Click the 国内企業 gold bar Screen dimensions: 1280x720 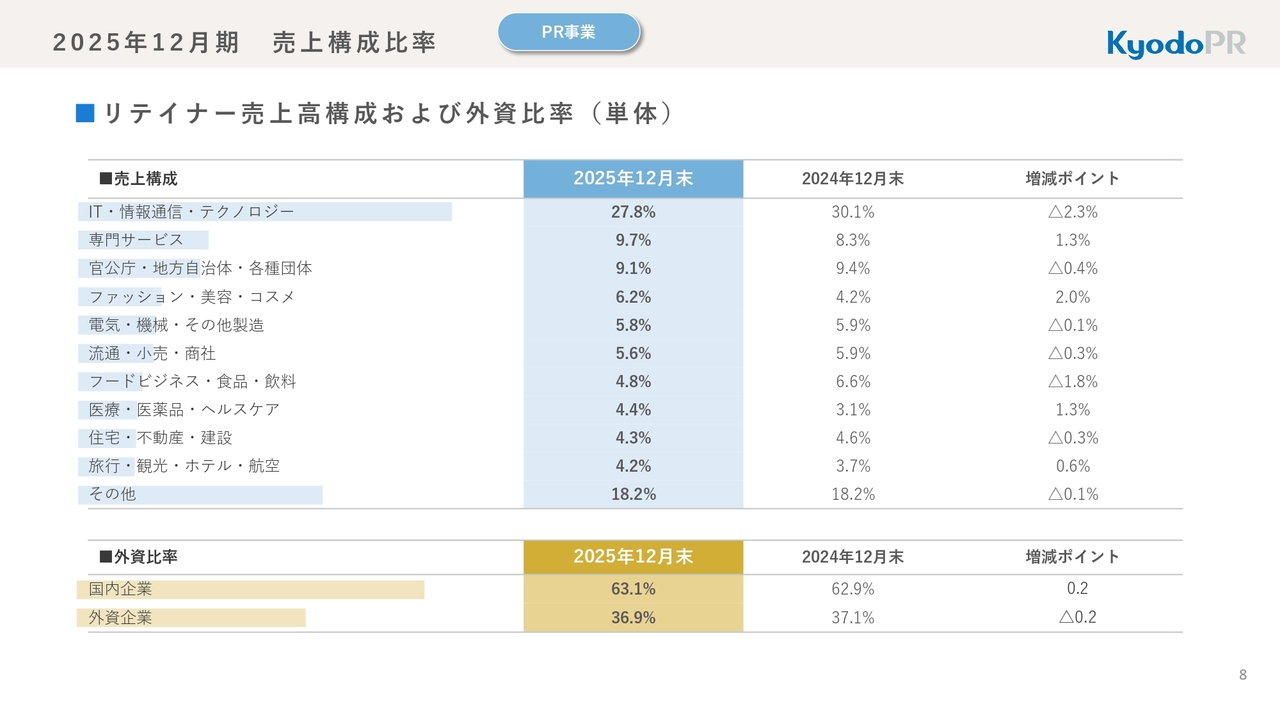pos(250,590)
